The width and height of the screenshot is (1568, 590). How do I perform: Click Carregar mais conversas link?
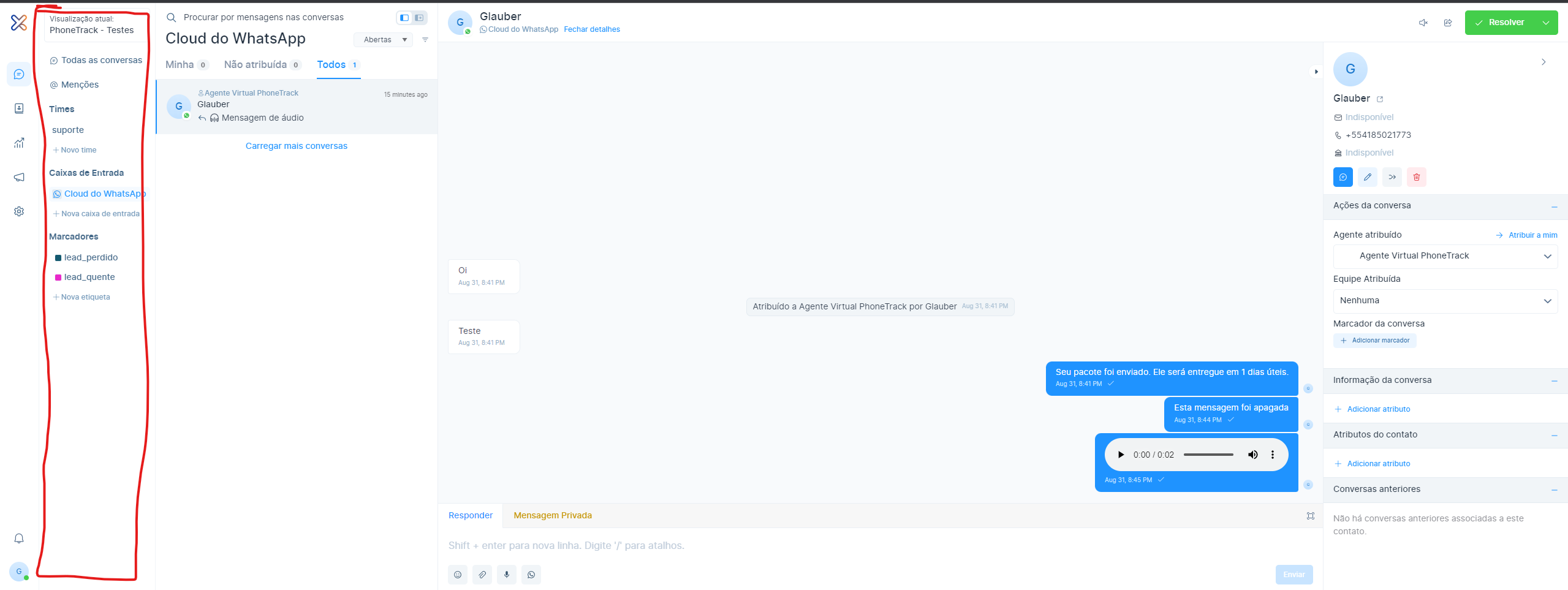[296, 146]
